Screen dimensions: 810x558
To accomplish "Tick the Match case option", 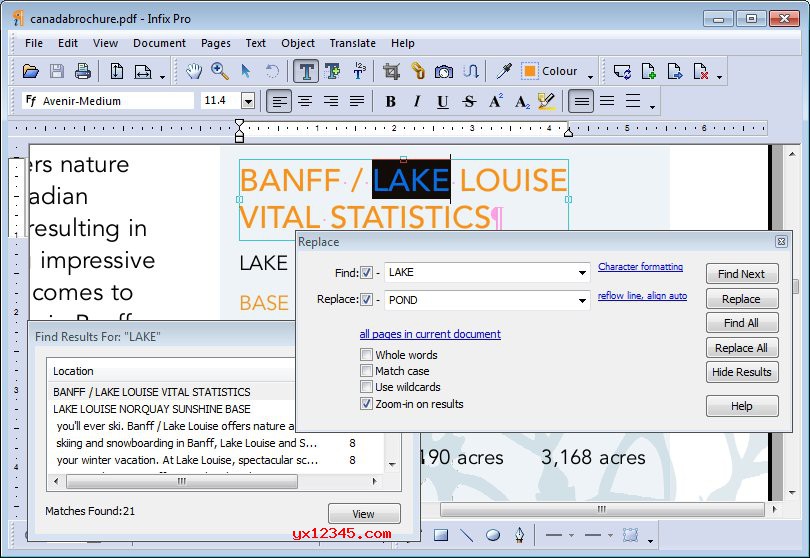I will (367, 371).
